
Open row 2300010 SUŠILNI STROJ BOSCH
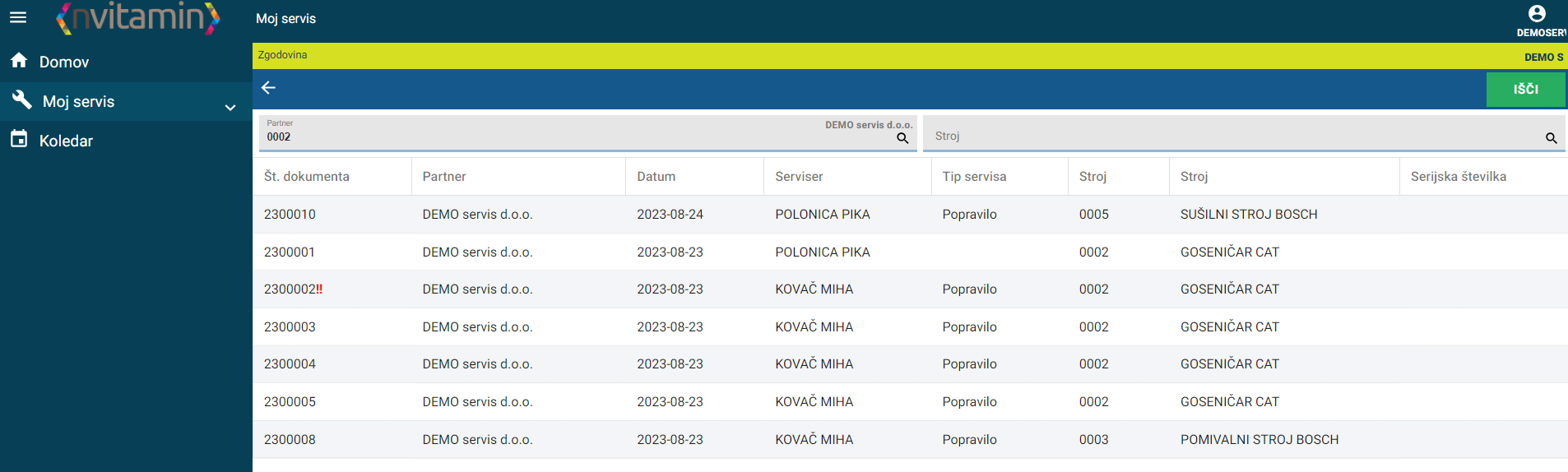910,214
